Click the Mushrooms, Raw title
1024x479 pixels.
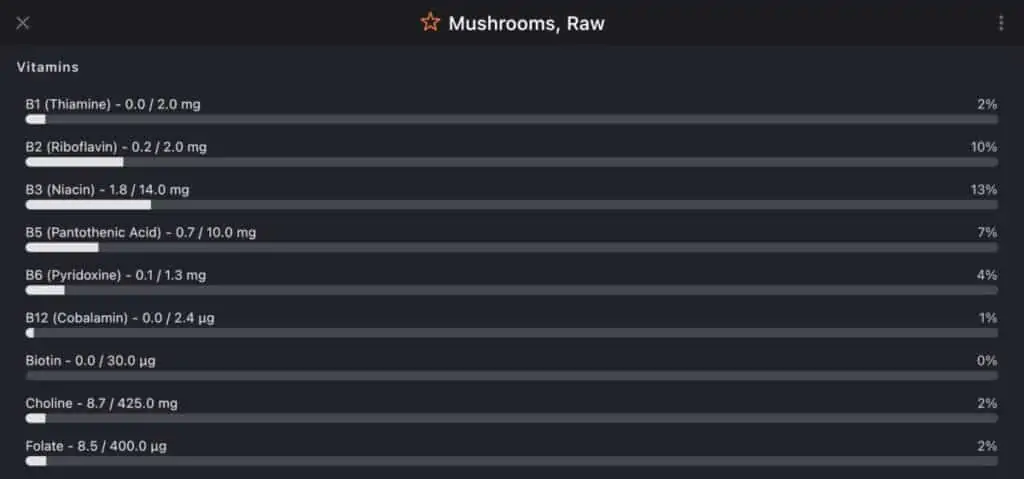pyautogui.click(x=526, y=23)
